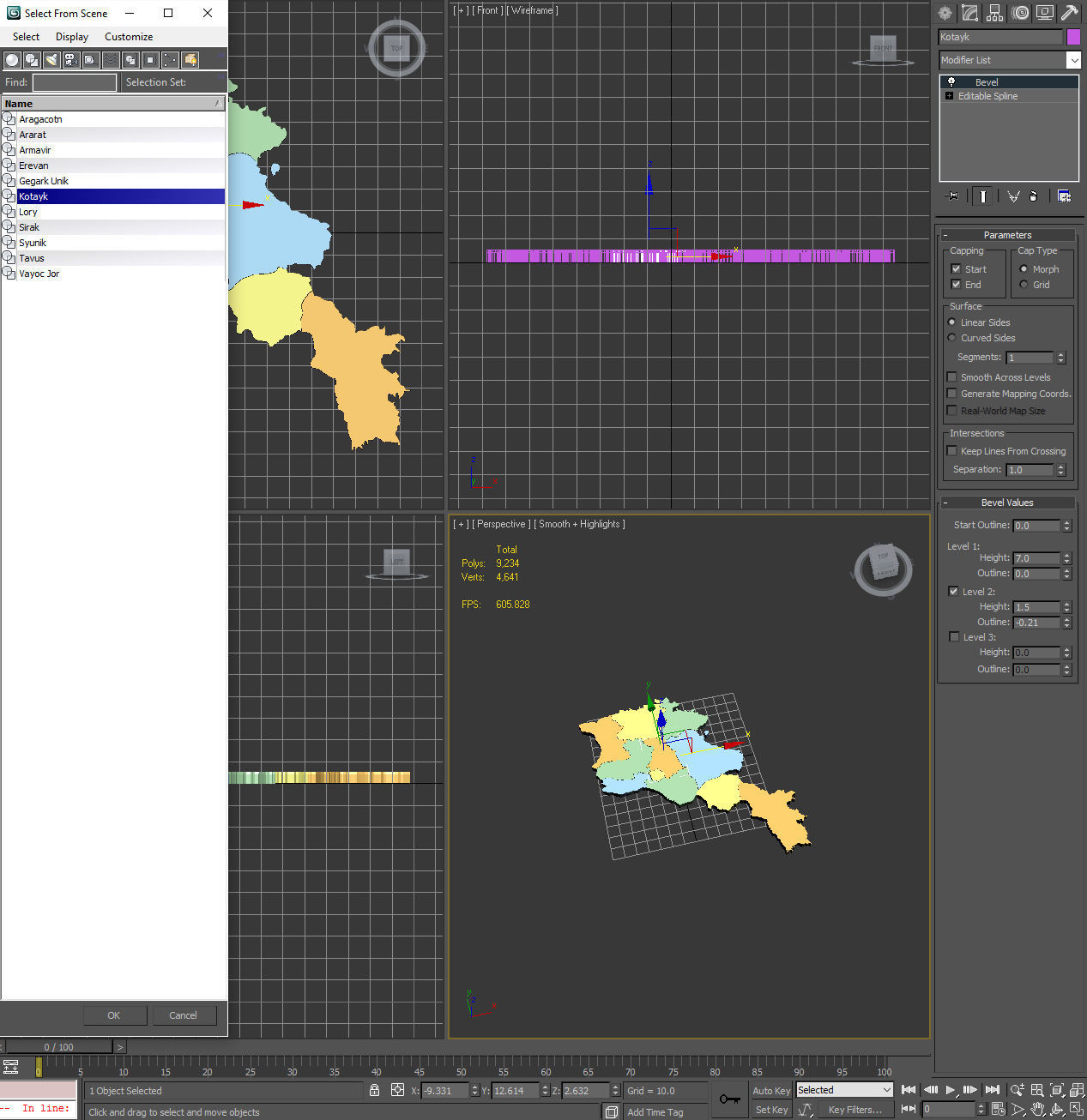Open the Create command panel tab

click(945, 13)
